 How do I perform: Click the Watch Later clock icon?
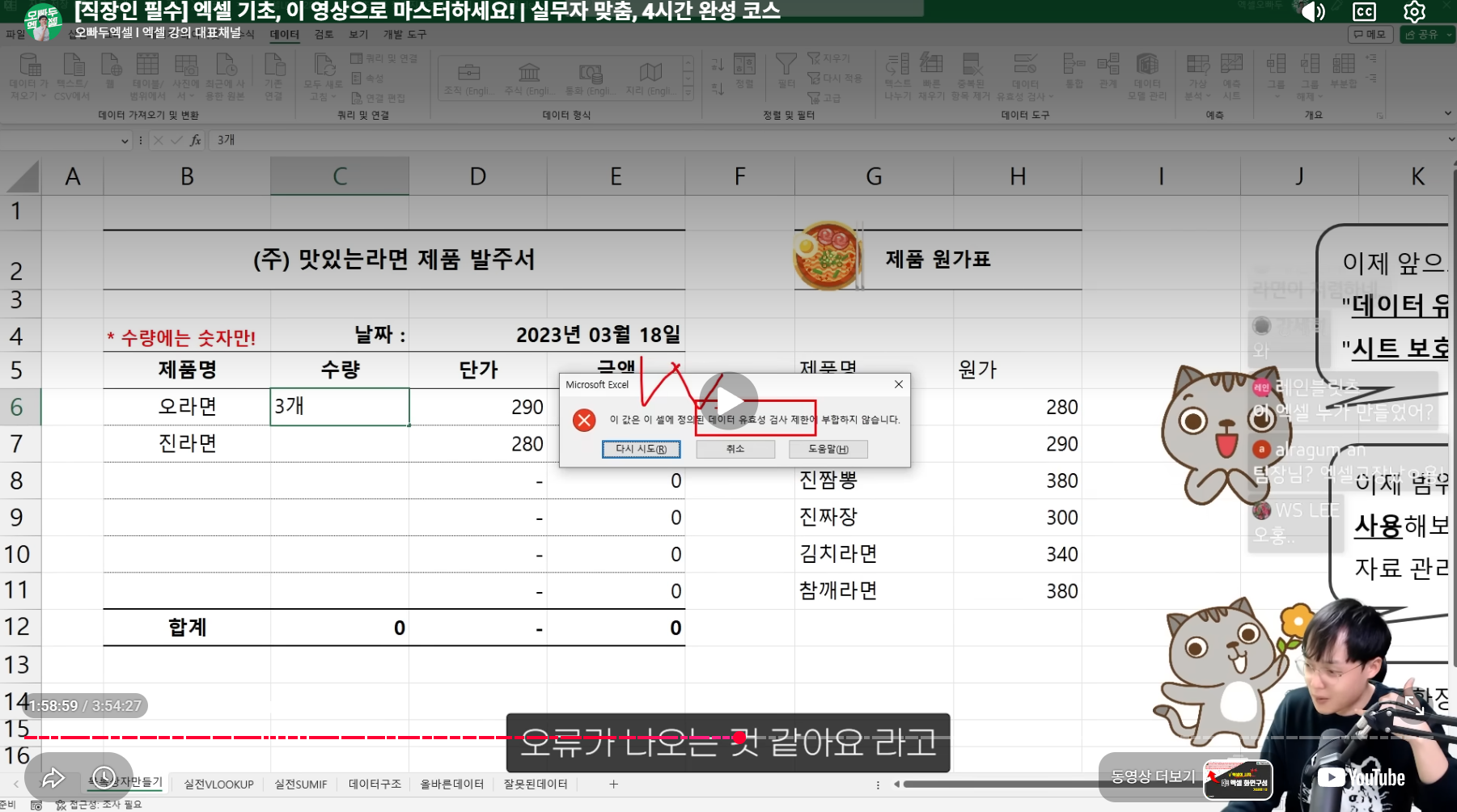(x=104, y=778)
